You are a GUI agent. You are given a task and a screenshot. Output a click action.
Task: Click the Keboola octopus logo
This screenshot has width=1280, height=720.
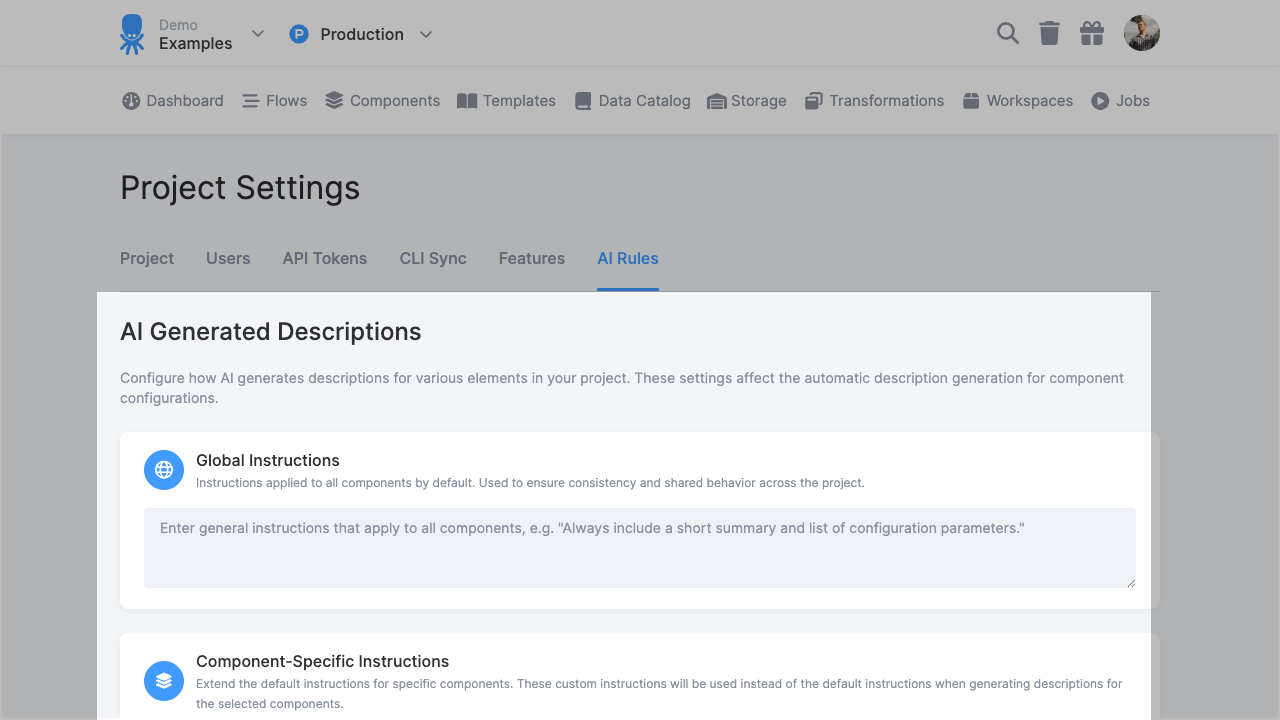click(131, 33)
